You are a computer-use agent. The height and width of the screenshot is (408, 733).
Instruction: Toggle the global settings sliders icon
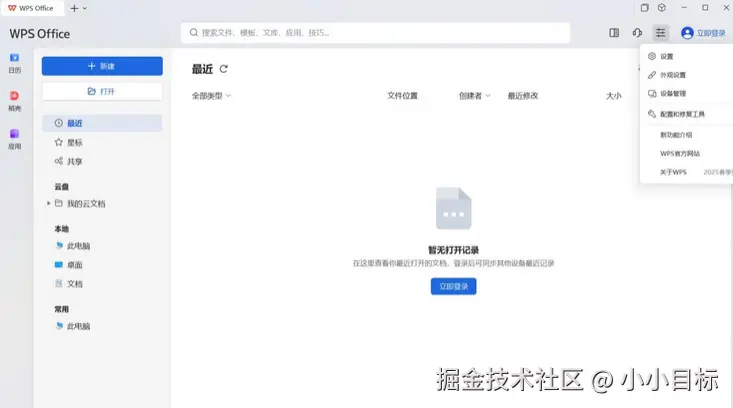click(661, 33)
